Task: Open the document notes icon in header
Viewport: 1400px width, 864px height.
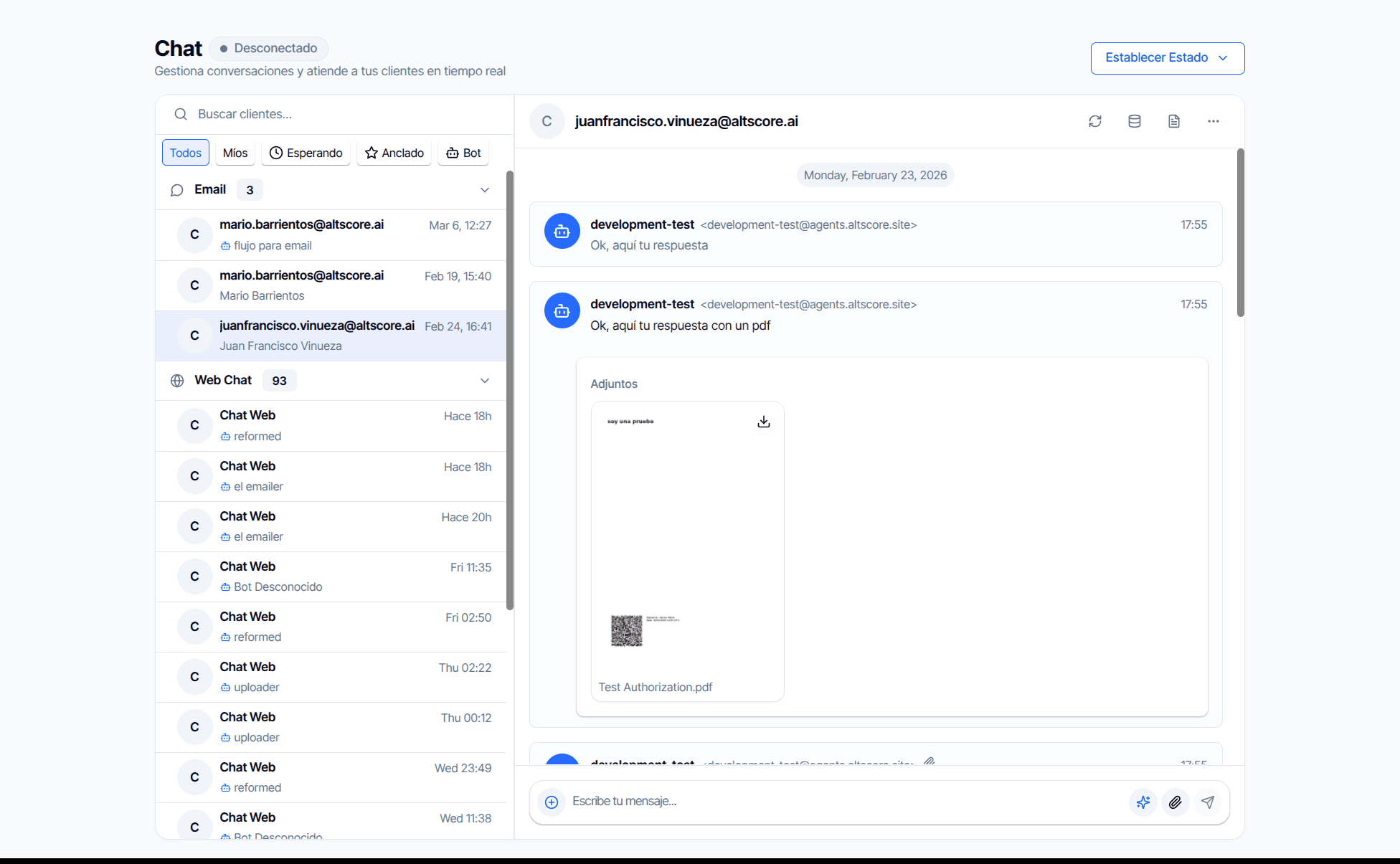Action: point(1173,121)
